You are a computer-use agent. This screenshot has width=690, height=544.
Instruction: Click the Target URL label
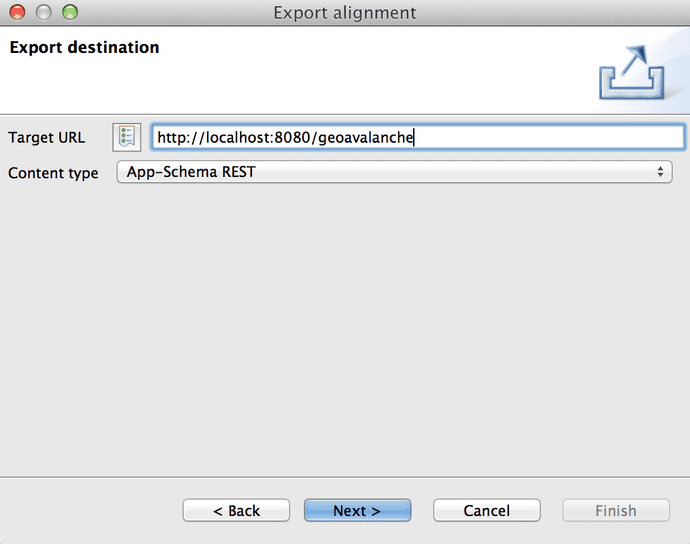46,138
